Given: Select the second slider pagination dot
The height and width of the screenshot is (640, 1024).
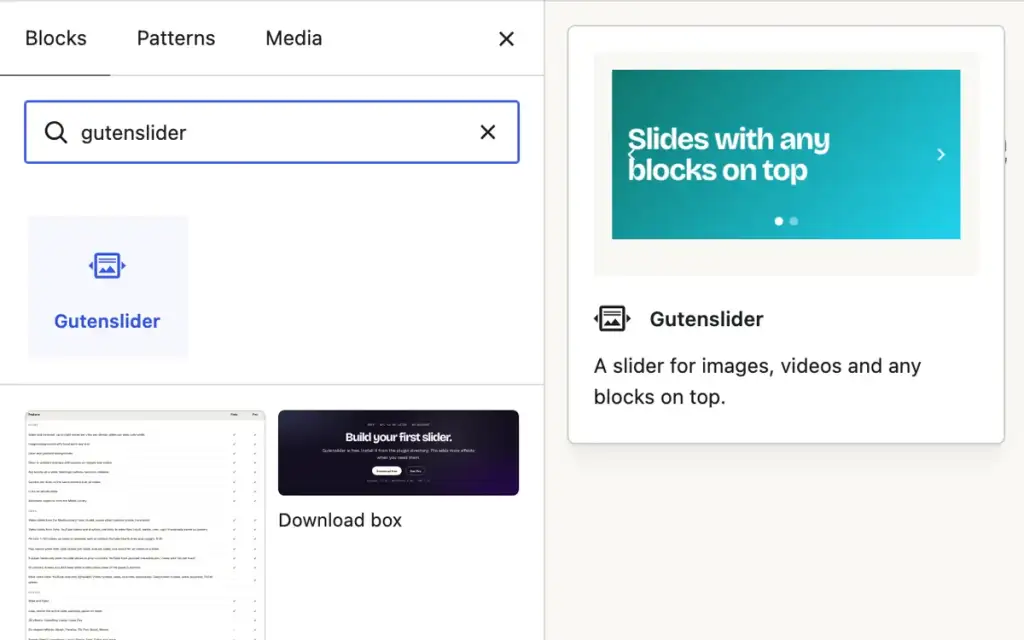Looking at the screenshot, I should [793, 221].
